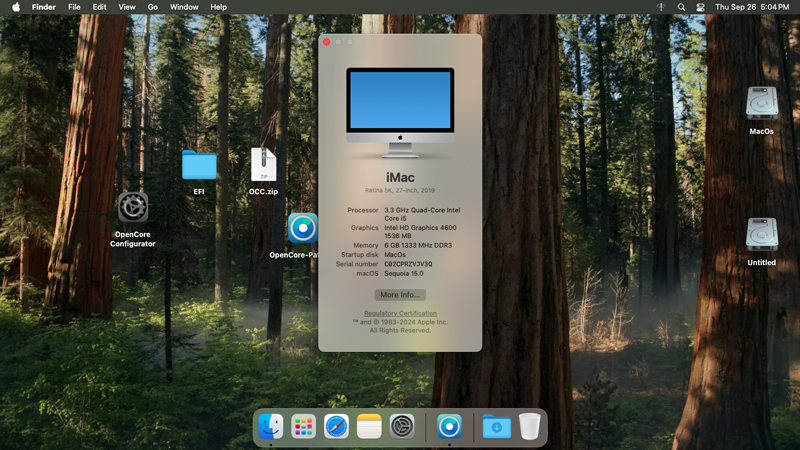
Task: Open the Finder menu
Action: pos(44,7)
